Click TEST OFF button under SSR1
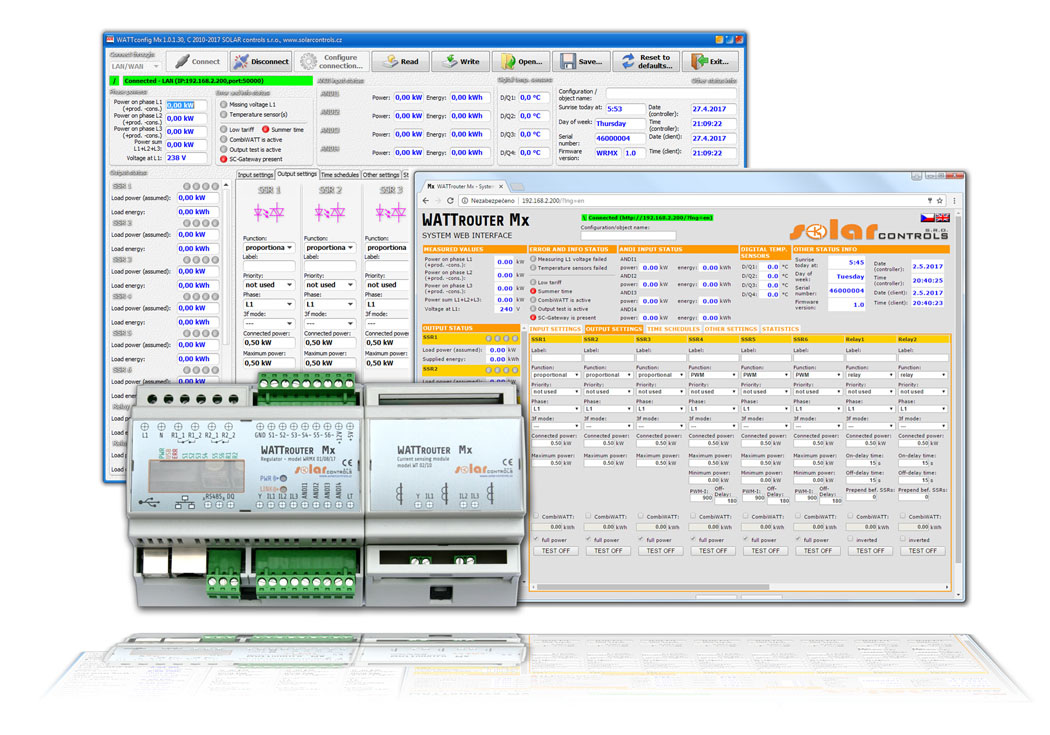The height and width of the screenshot is (735, 1050). click(555, 550)
